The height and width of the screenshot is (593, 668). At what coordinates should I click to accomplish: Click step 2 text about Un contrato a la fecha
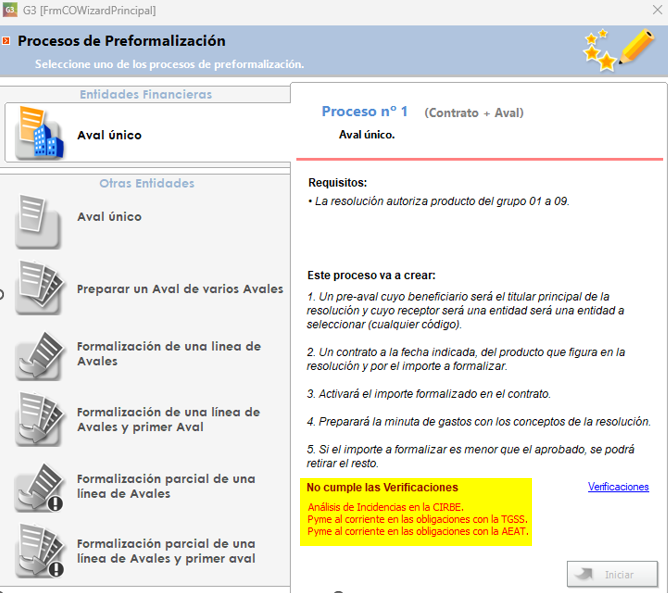[466, 359]
